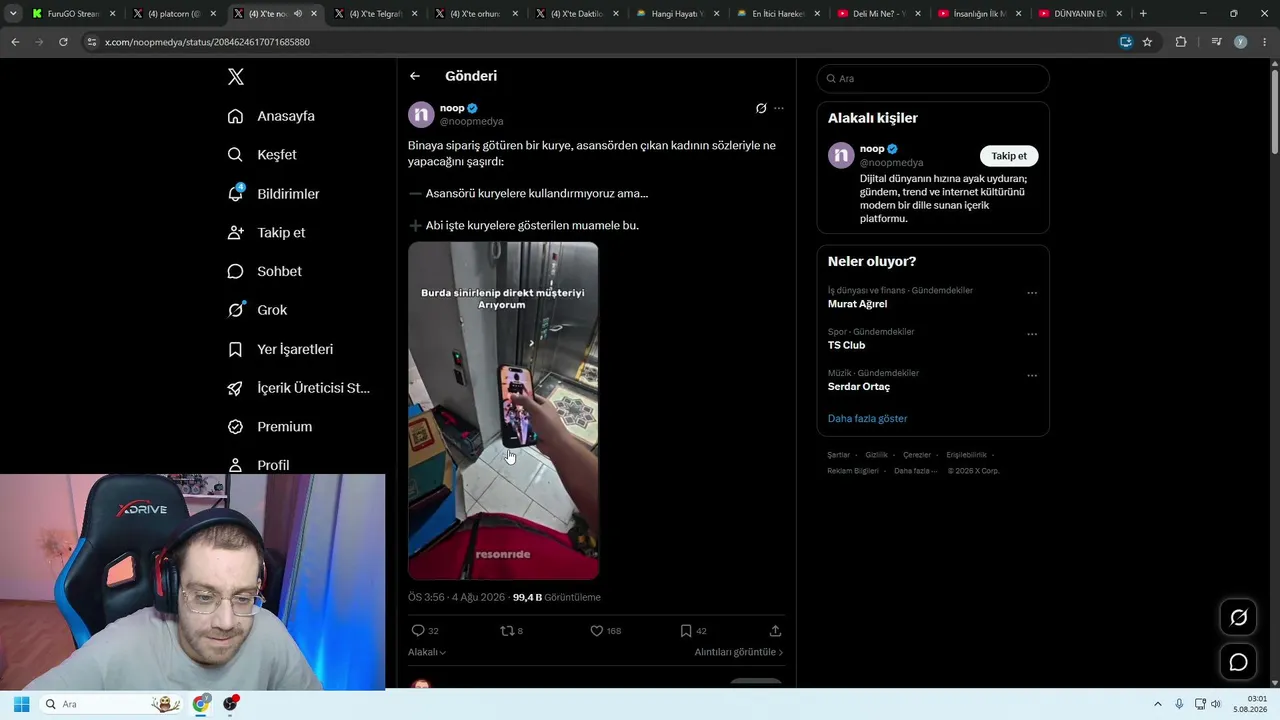Open Profil page
The image size is (1280, 720).
(x=258, y=465)
